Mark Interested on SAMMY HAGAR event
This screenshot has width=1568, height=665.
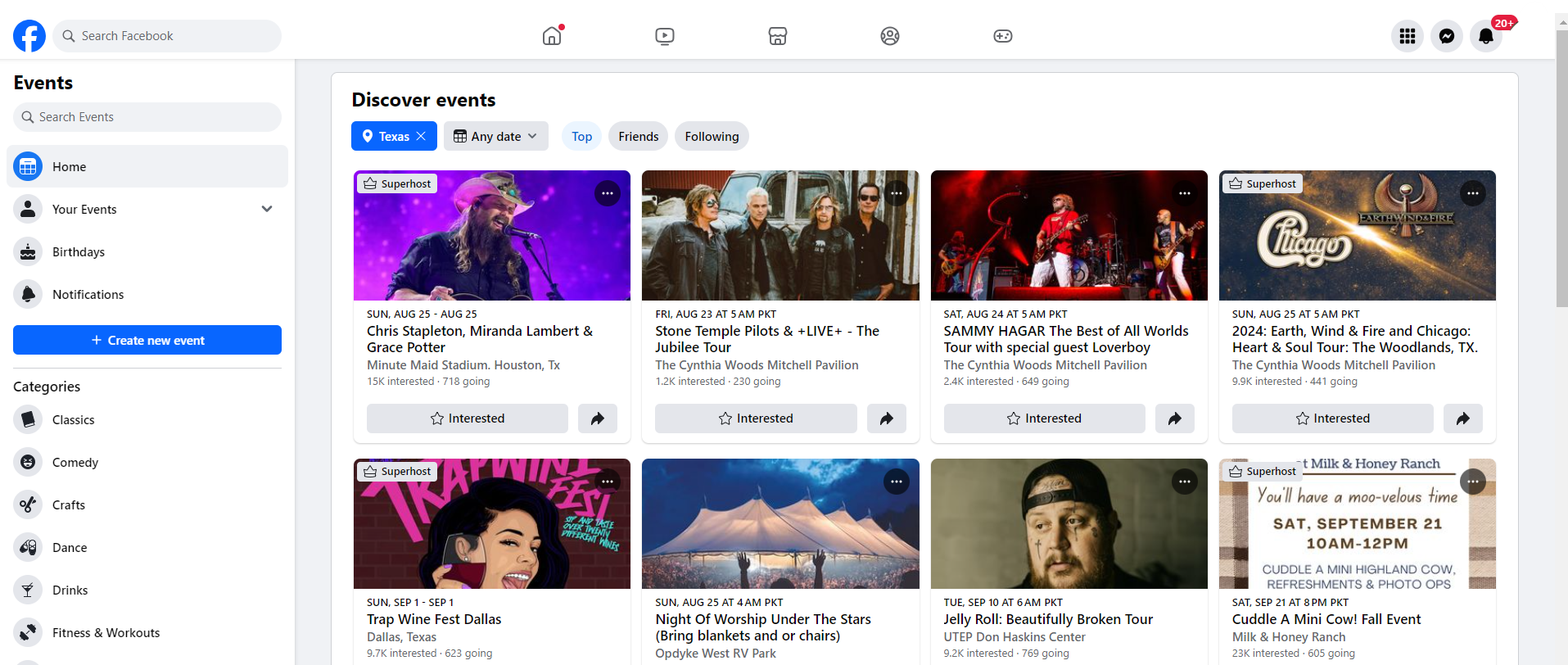point(1044,418)
